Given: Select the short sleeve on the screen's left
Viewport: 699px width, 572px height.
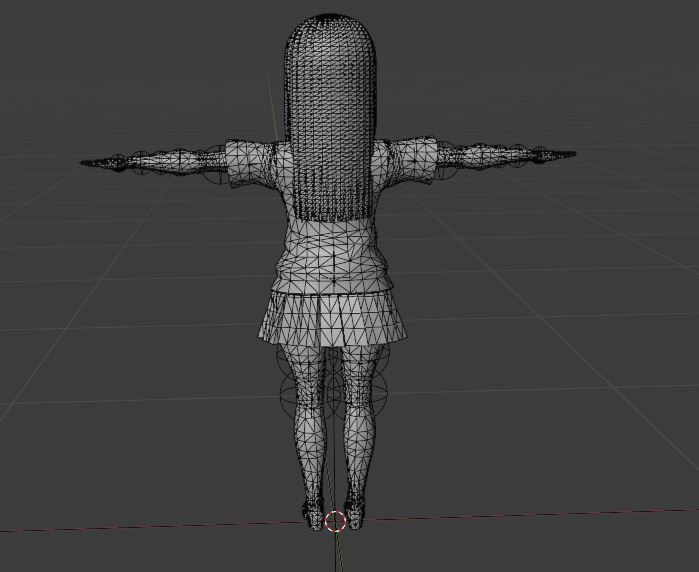Looking at the screenshot, I should pyautogui.click(x=249, y=164).
